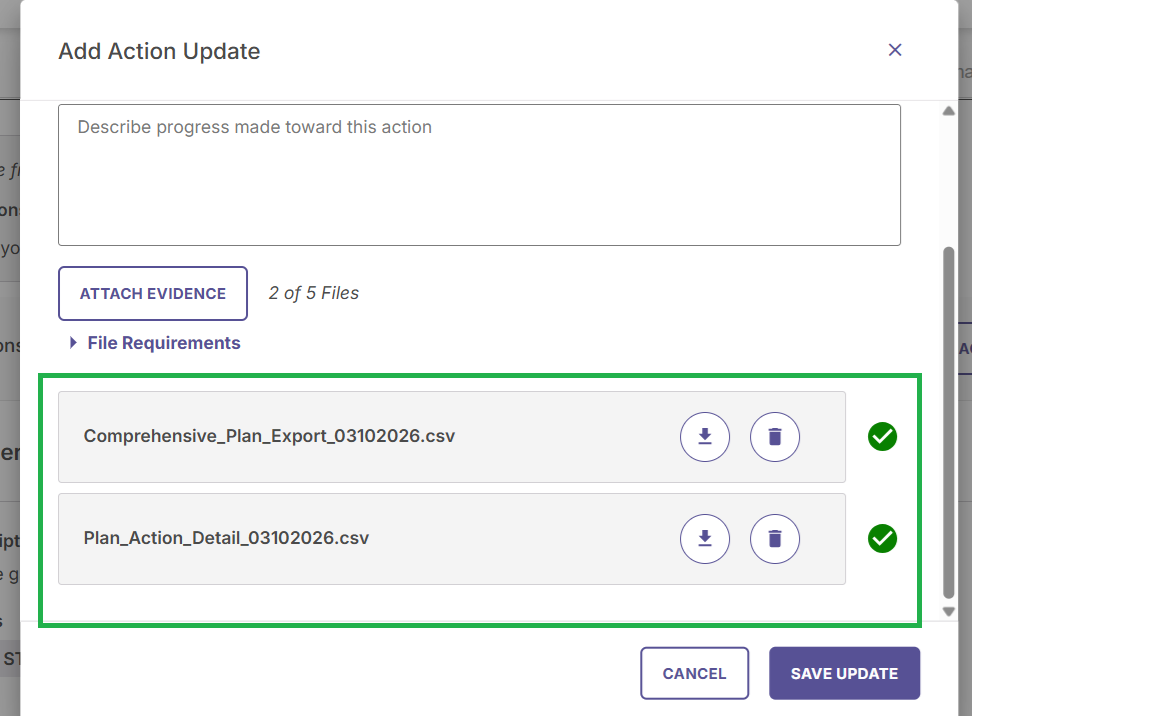Viewport: 1152px width, 716px height.
Task: Click the dialog vertical scrollbar thumb
Action: click(x=948, y=423)
